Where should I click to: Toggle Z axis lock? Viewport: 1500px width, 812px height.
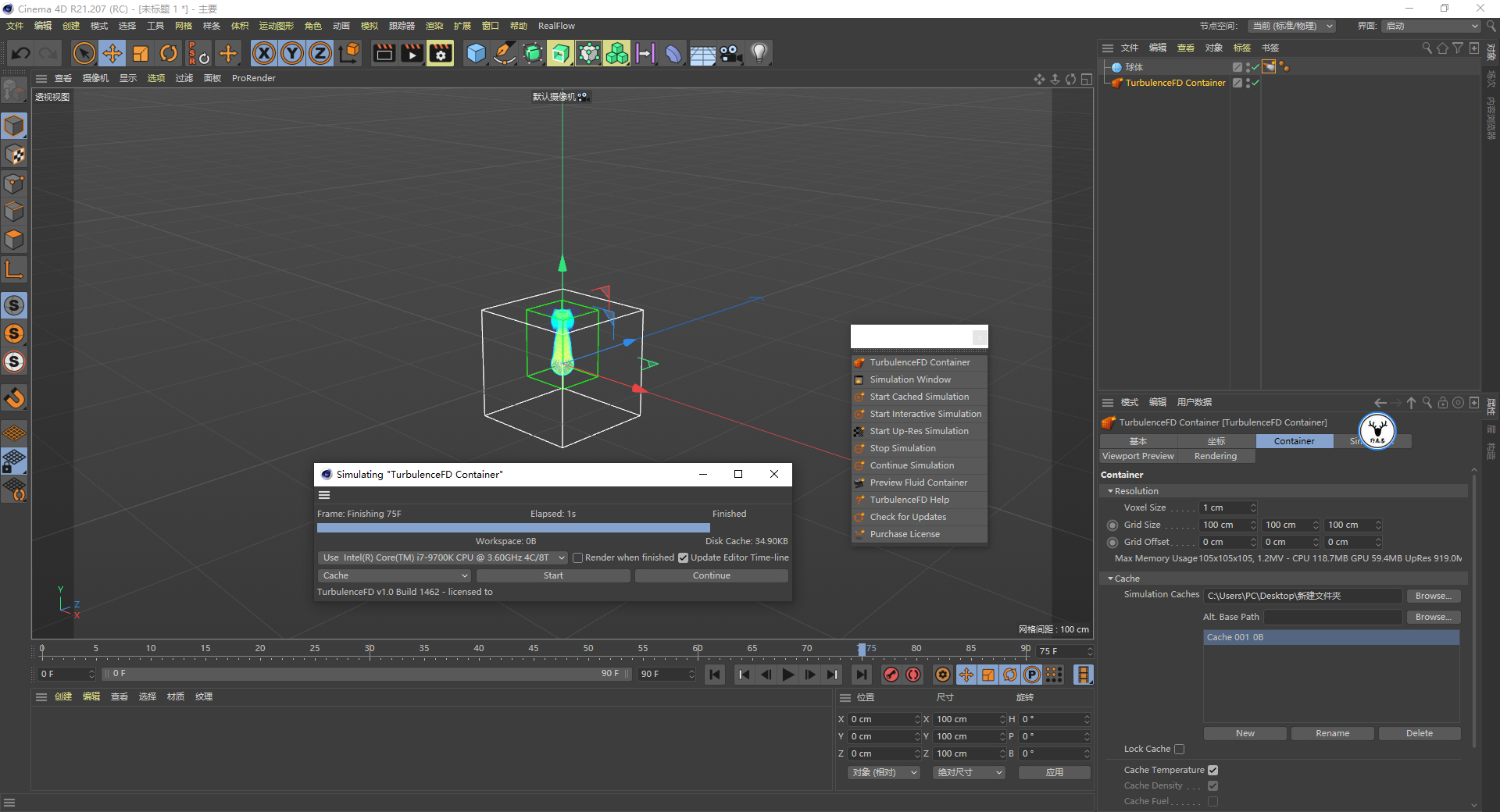tap(320, 53)
